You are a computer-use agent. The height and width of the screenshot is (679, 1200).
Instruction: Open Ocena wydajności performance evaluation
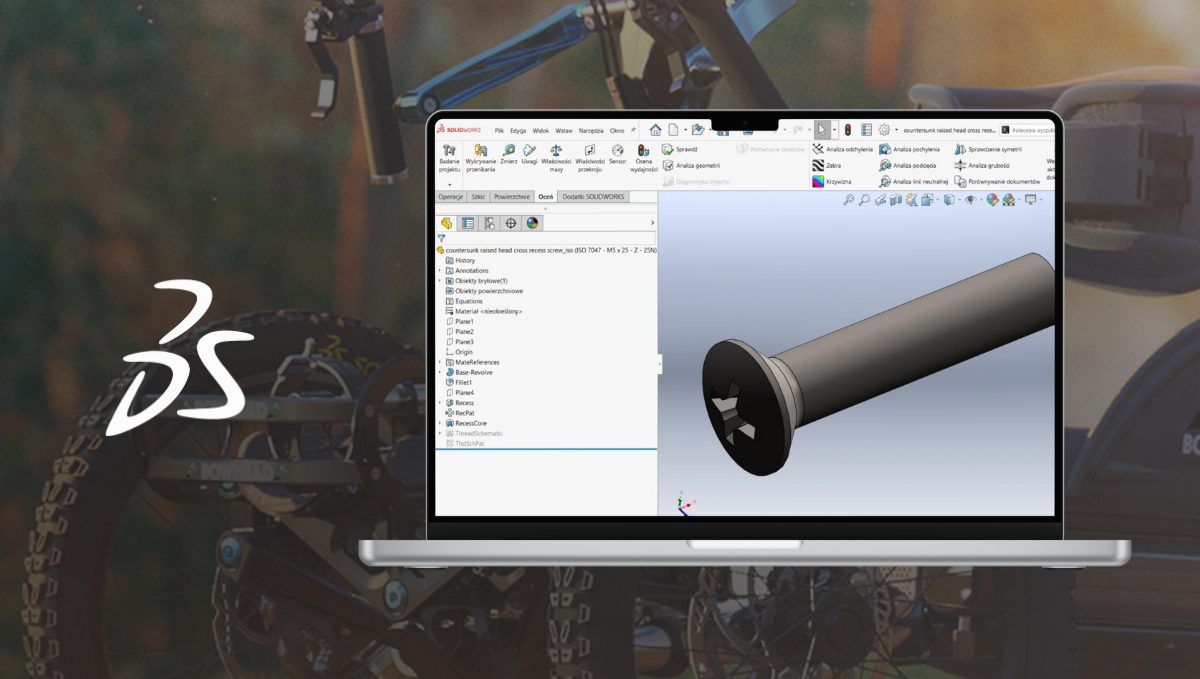[x=643, y=158]
